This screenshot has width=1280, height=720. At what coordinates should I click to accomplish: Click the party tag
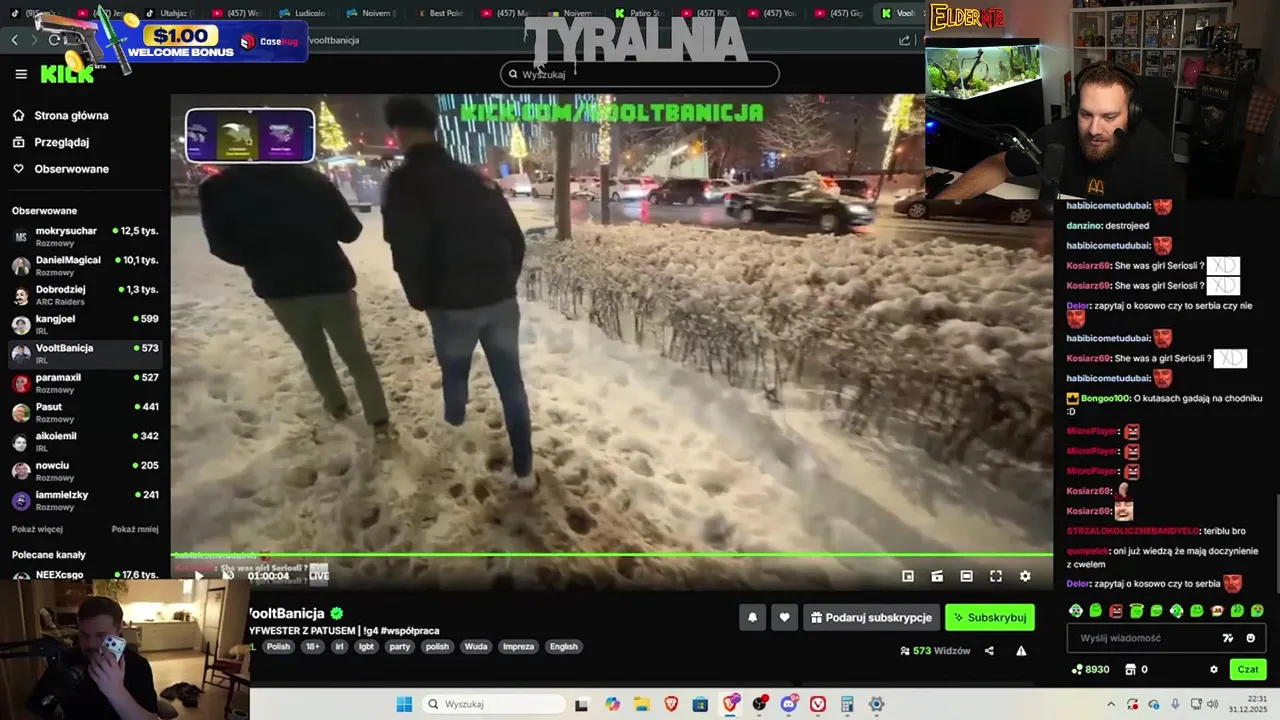pyautogui.click(x=400, y=646)
